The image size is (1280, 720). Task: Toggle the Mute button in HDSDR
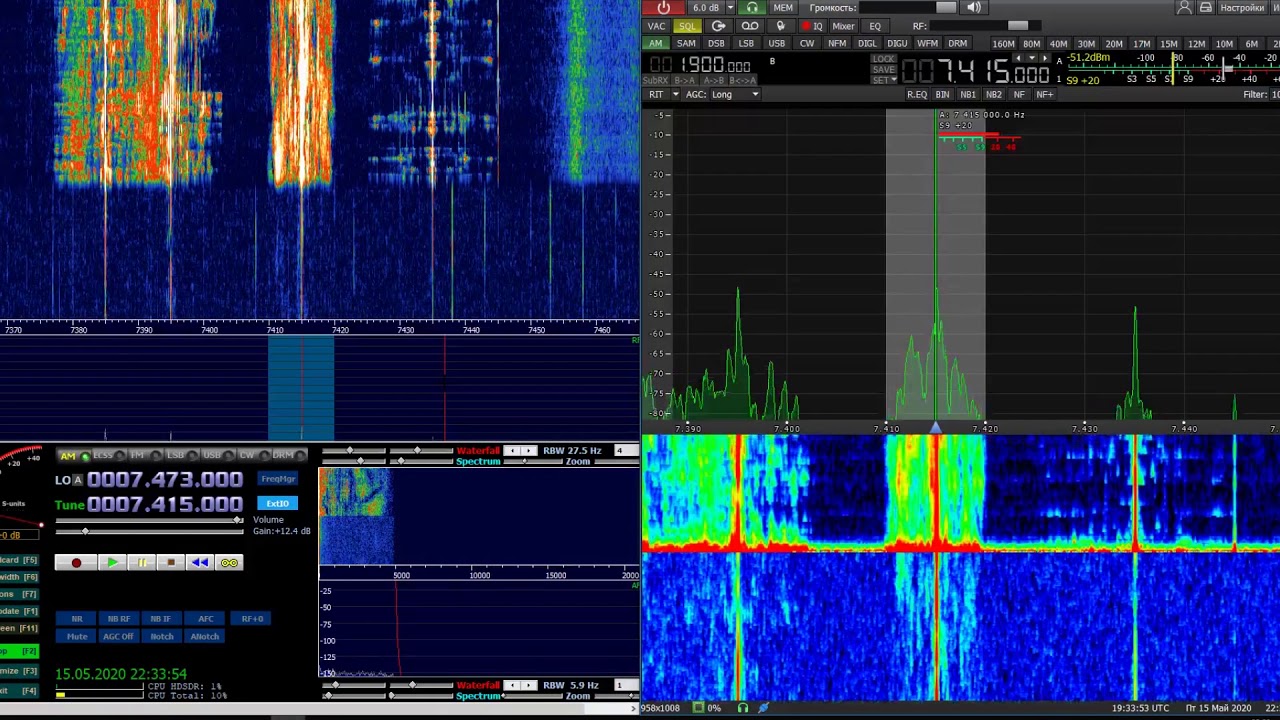[77, 636]
